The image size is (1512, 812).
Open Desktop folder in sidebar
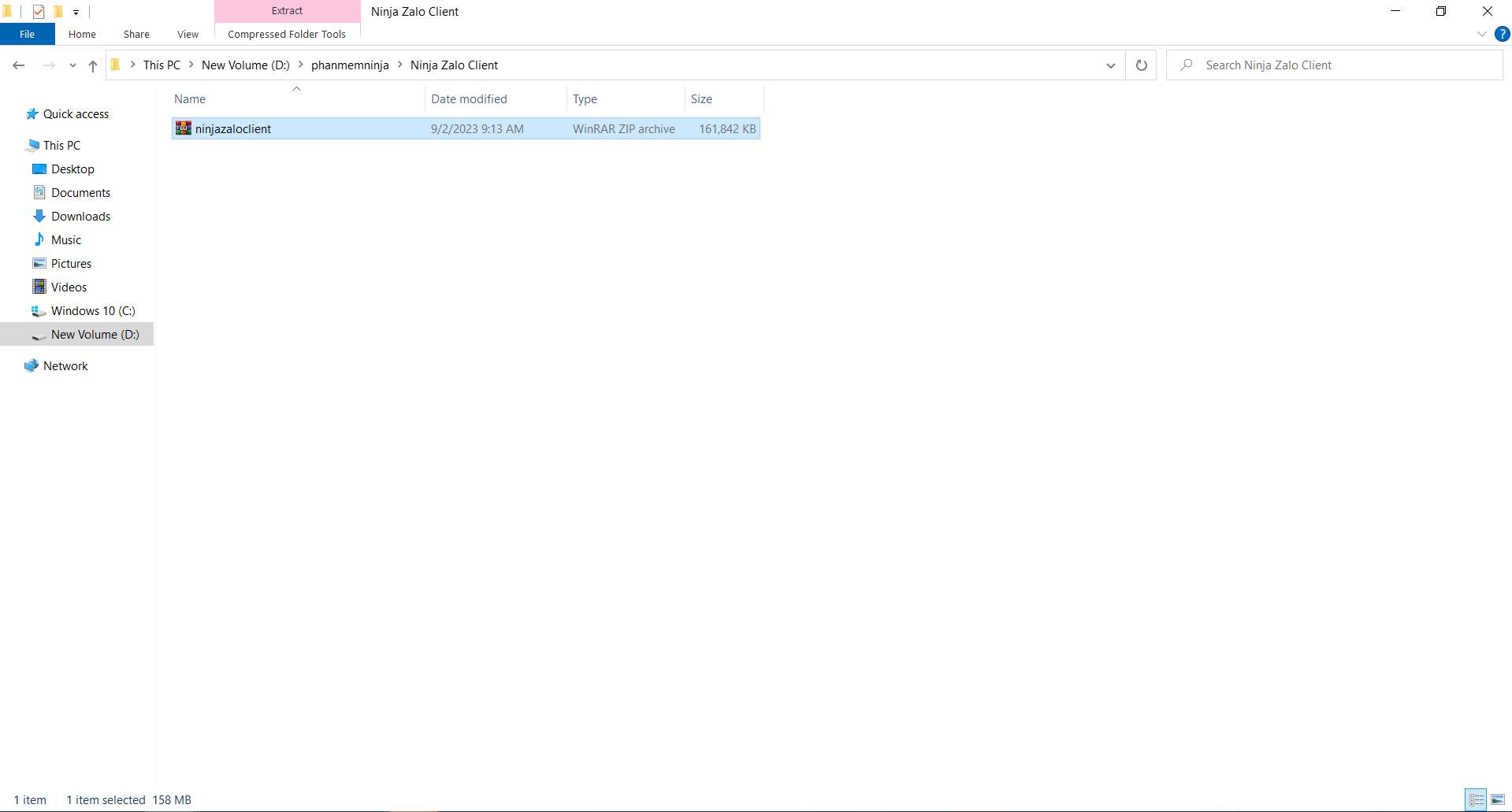pyautogui.click(x=72, y=169)
